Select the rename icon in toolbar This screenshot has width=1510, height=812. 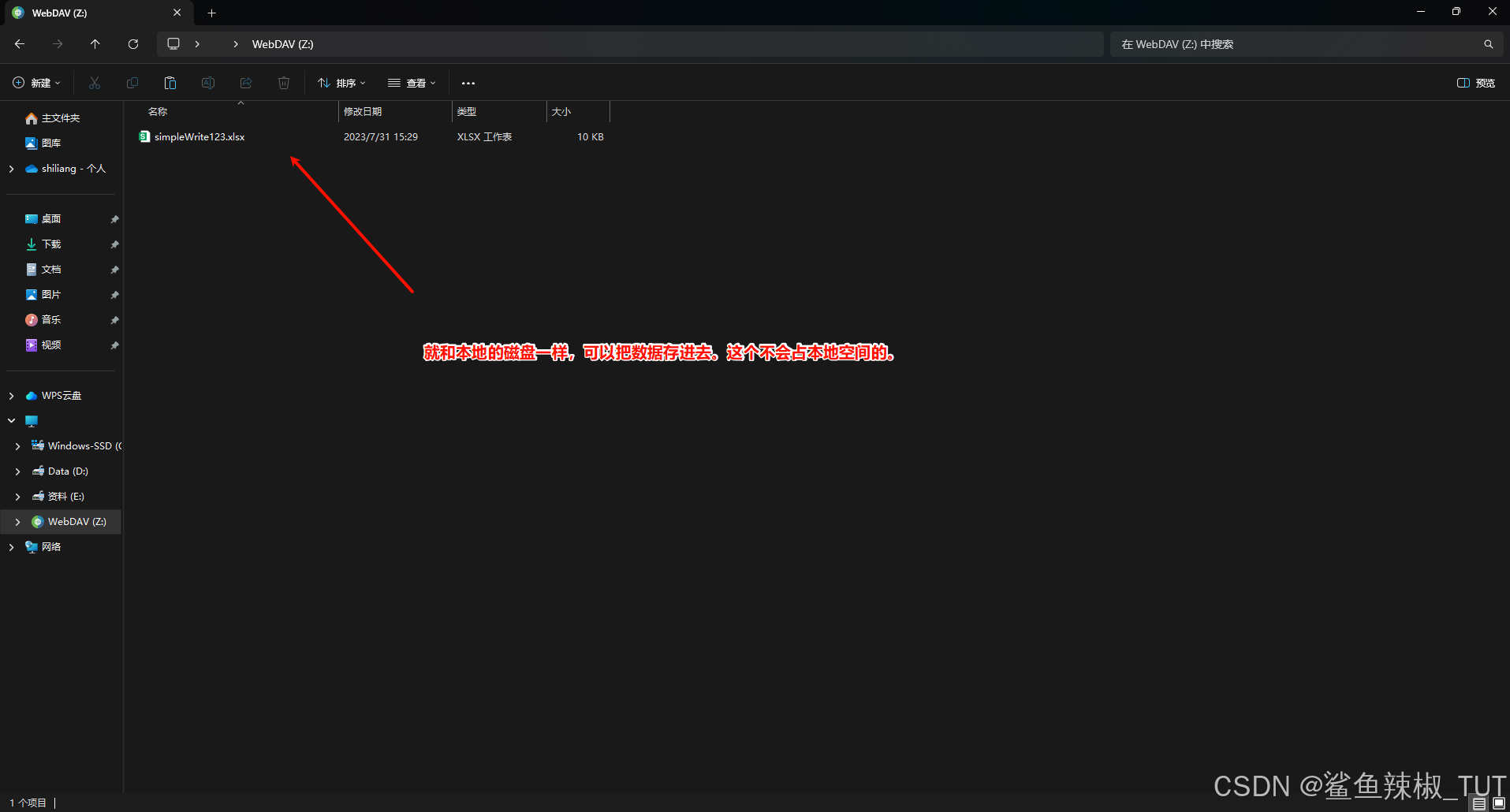207,83
